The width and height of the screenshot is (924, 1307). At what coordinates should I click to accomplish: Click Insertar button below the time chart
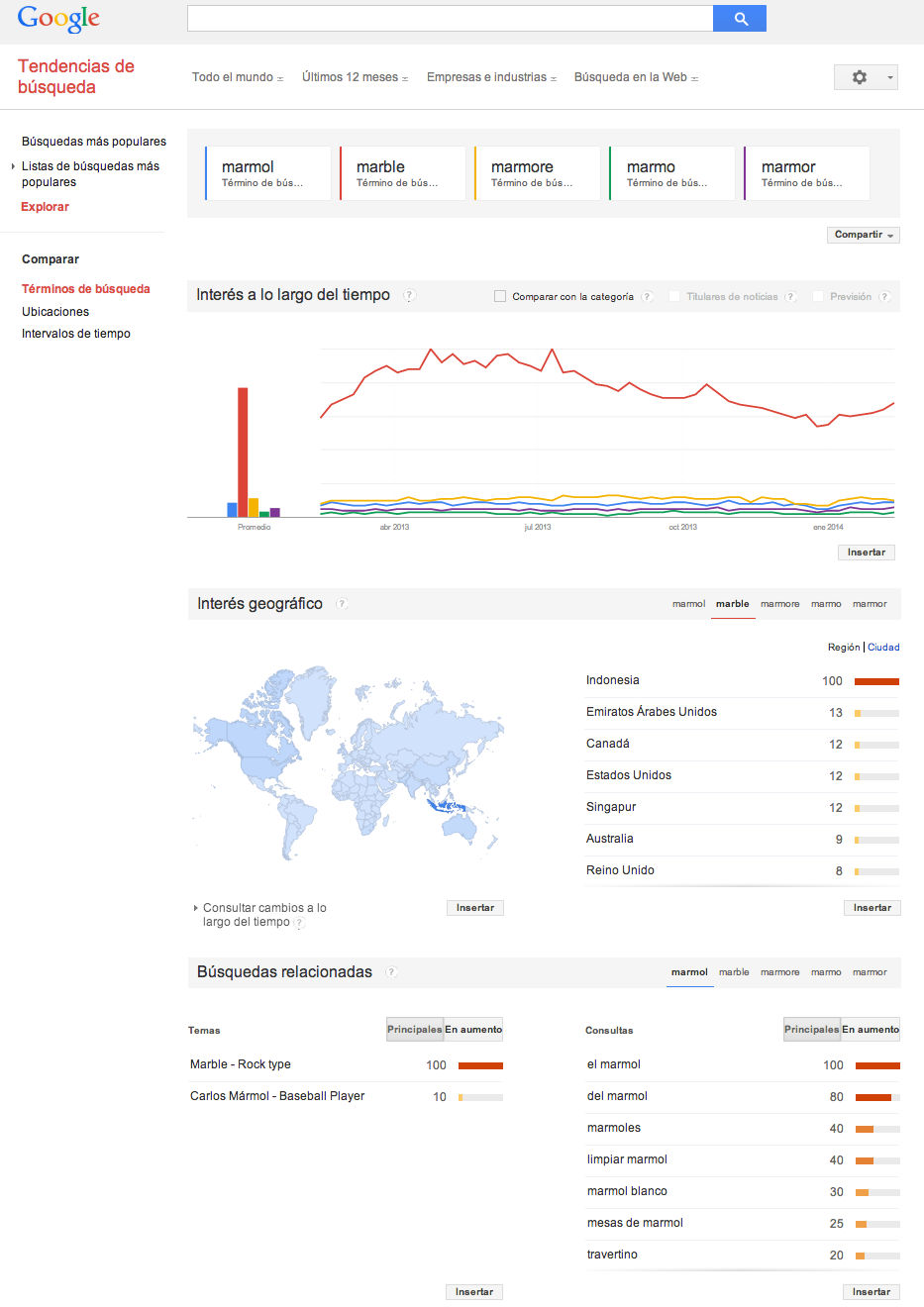click(866, 553)
